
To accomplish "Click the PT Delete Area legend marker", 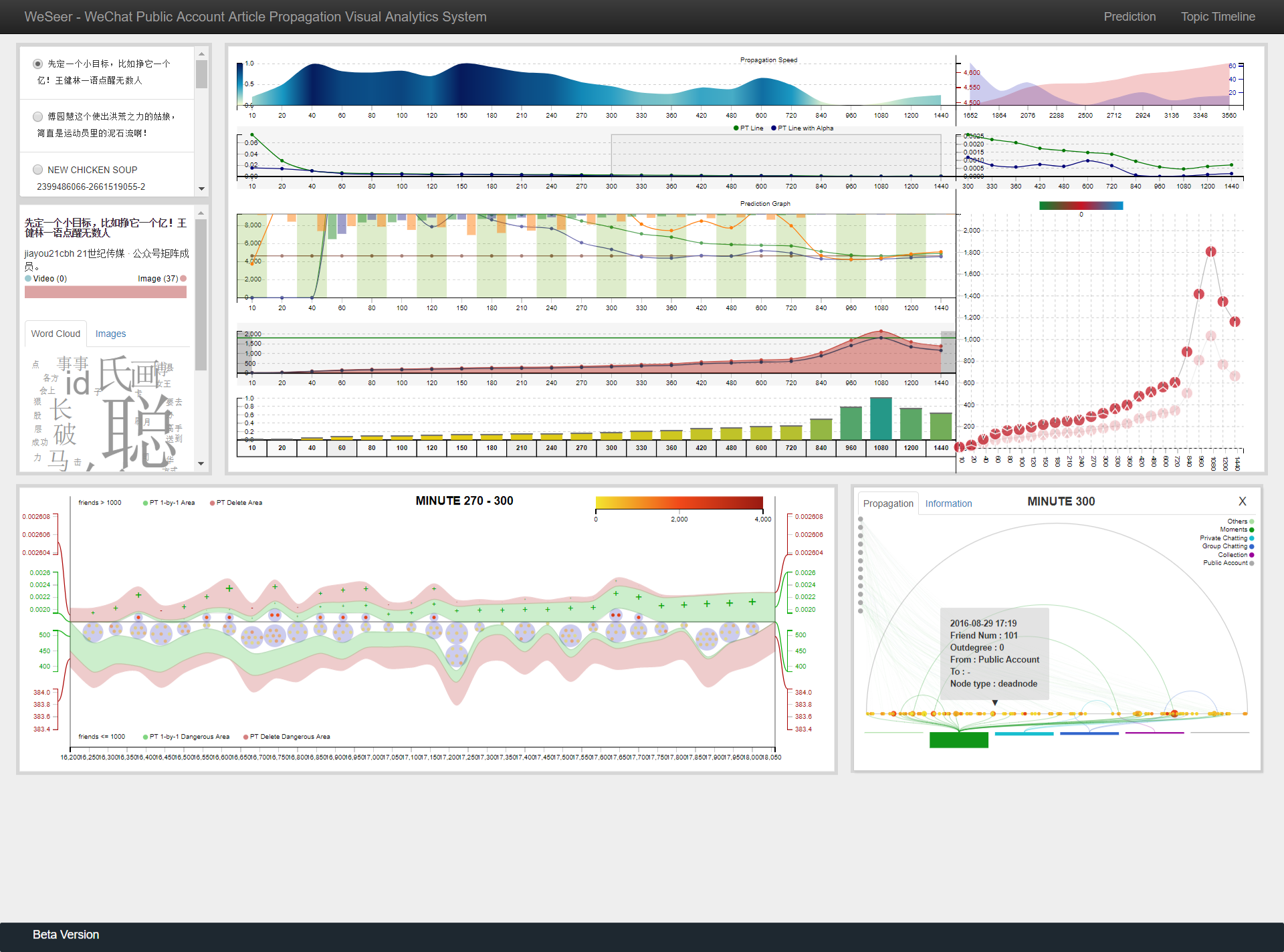I will (x=213, y=503).
